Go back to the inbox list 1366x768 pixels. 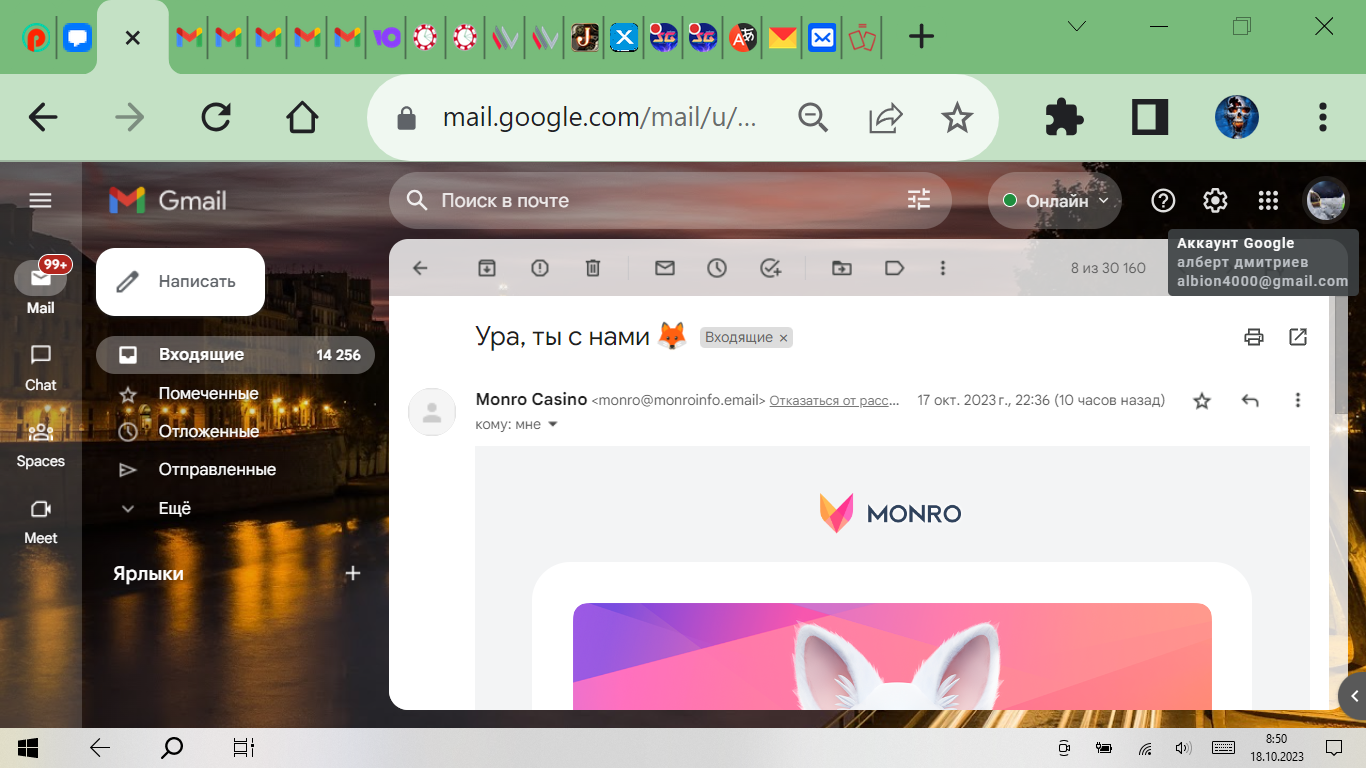pos(420,268)
